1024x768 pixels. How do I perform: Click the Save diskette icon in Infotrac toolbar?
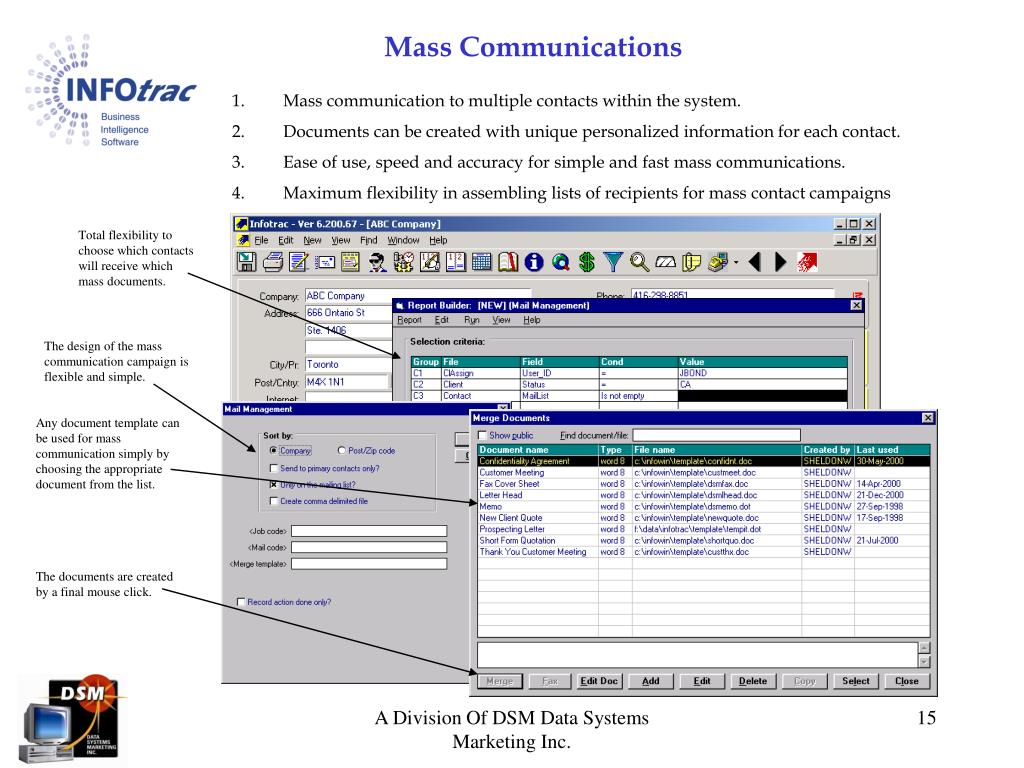(x=246, y=262)
